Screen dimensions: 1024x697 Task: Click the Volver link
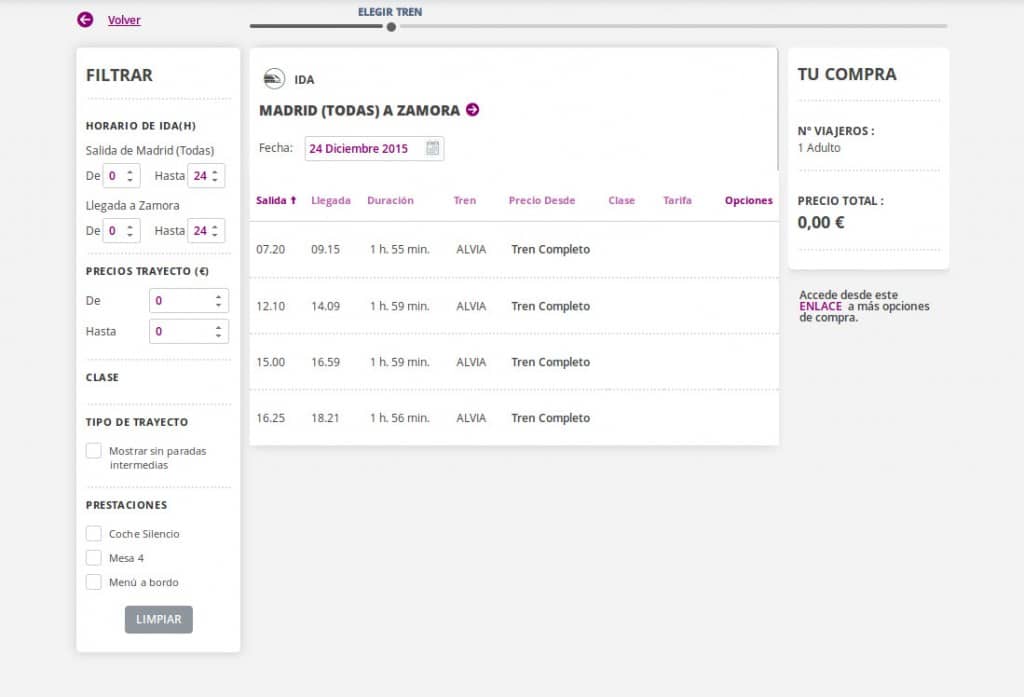click(124, 19)
